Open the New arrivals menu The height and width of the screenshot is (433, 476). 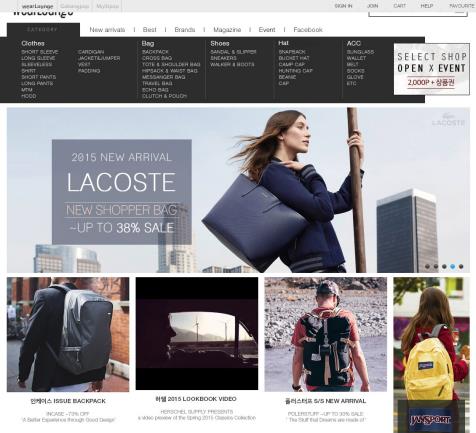coord(107,30)
